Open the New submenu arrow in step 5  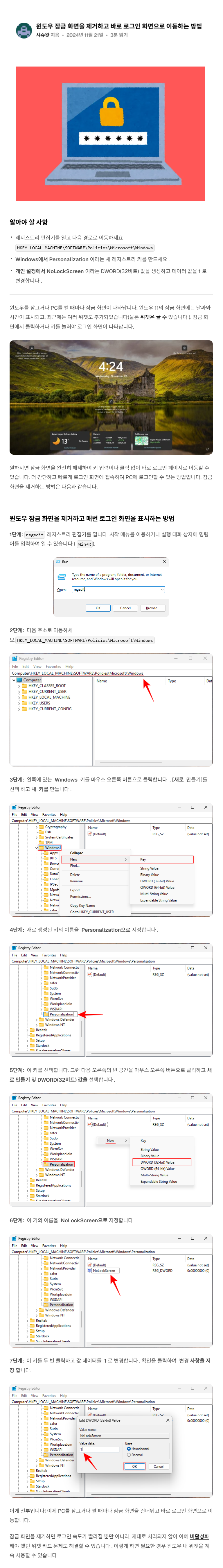(126, 1141)
